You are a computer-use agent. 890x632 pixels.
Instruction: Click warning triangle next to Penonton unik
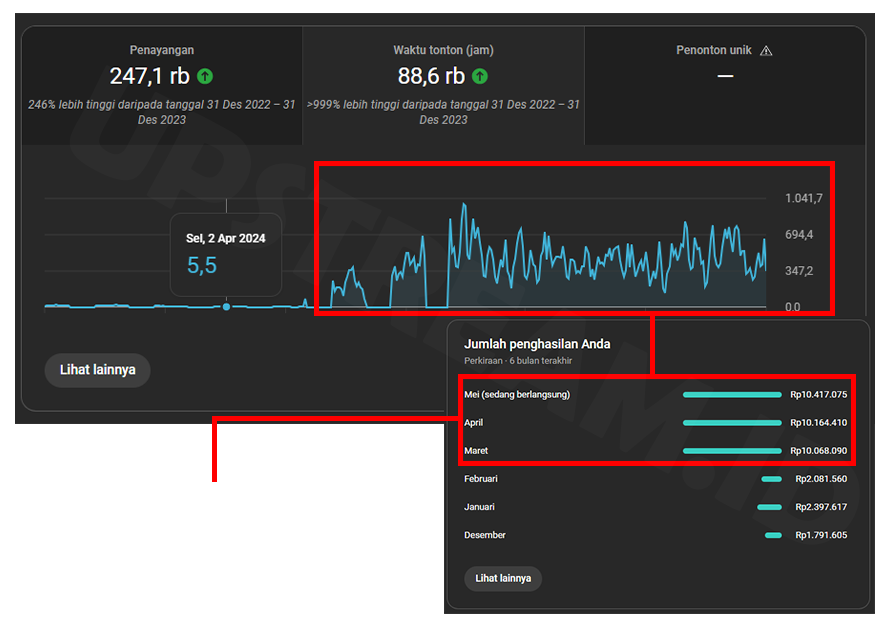pyautogui.click(x=766, y=51)
